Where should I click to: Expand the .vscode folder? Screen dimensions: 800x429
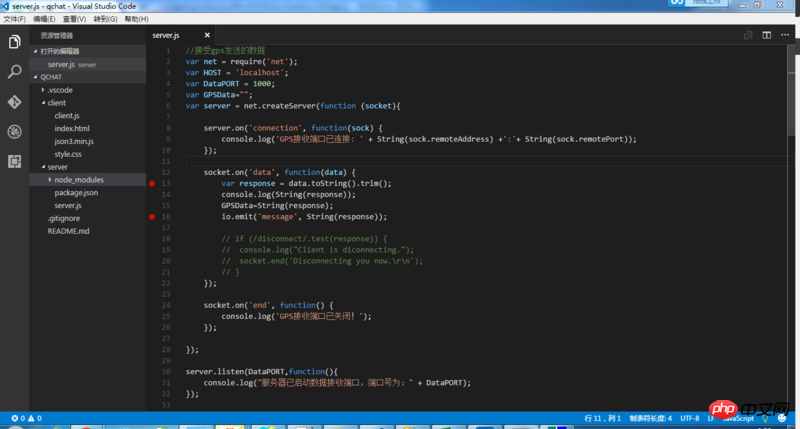(x=60, y=90)
